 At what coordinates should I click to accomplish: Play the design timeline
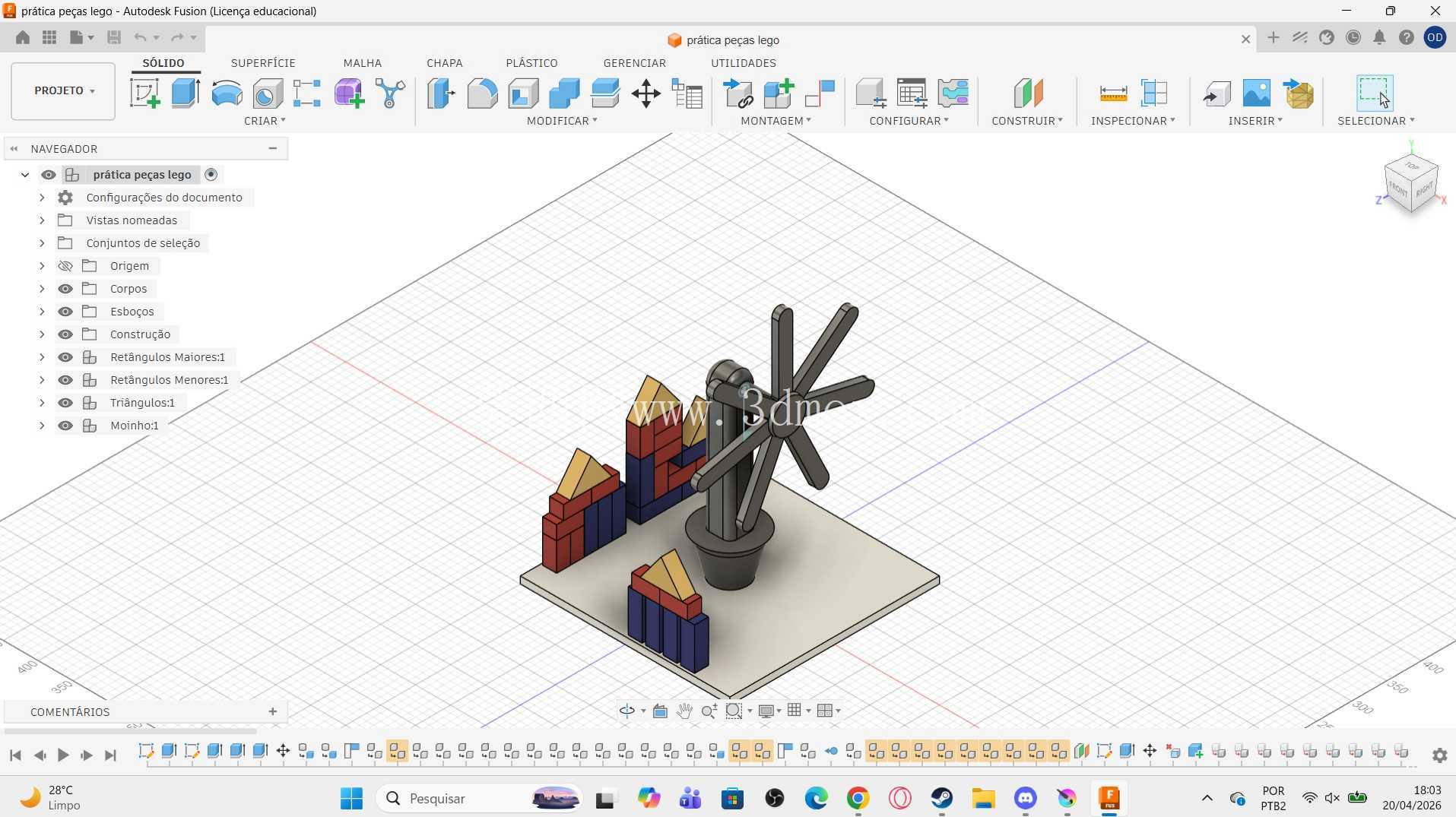(63, 755)
